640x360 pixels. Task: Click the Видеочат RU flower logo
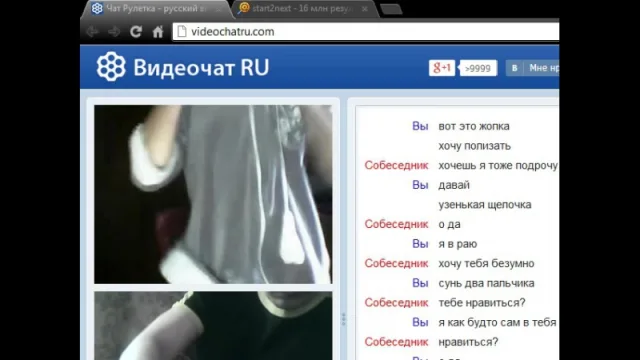pos(111,67)
